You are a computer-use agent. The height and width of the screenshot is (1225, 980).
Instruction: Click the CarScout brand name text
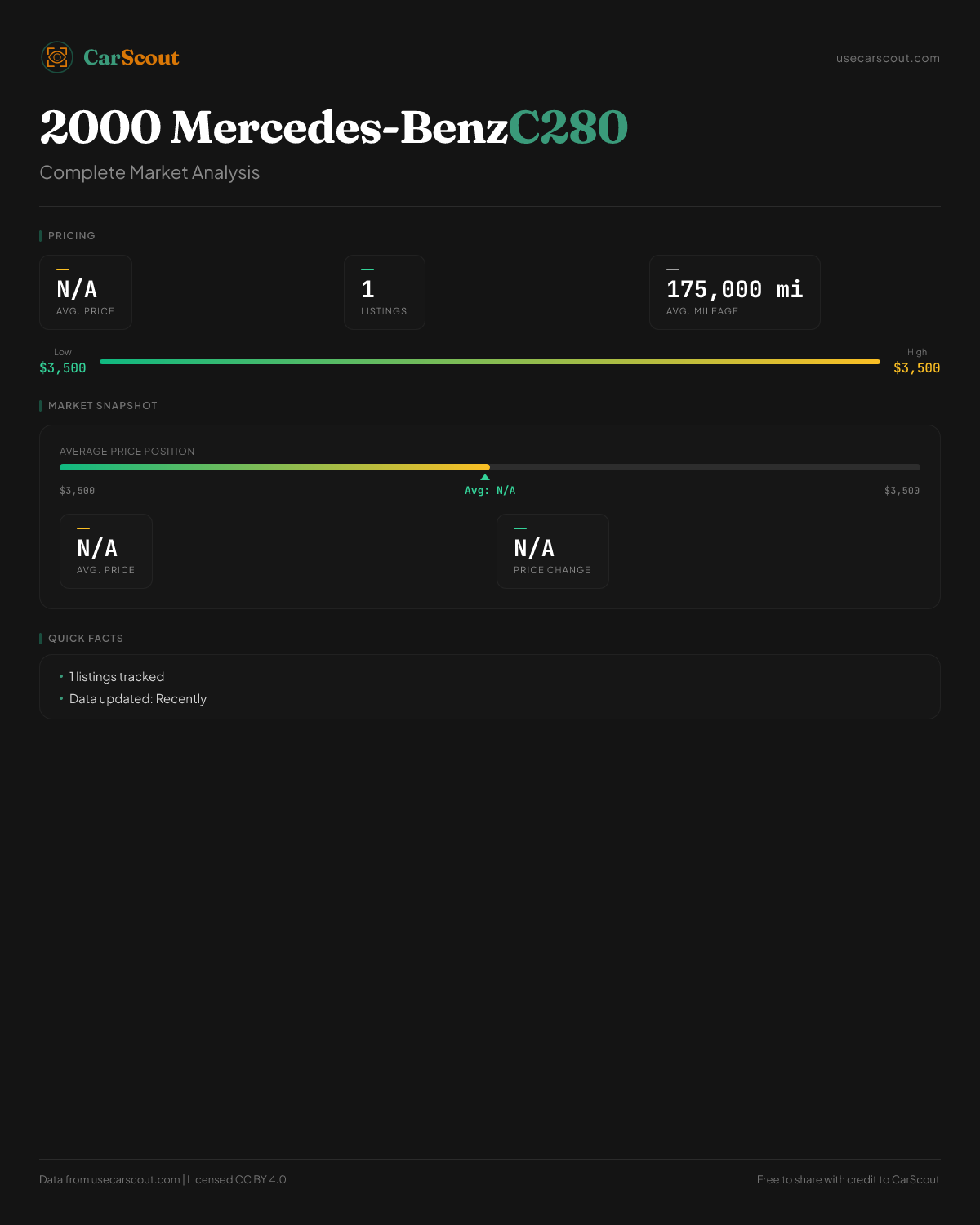131,58
